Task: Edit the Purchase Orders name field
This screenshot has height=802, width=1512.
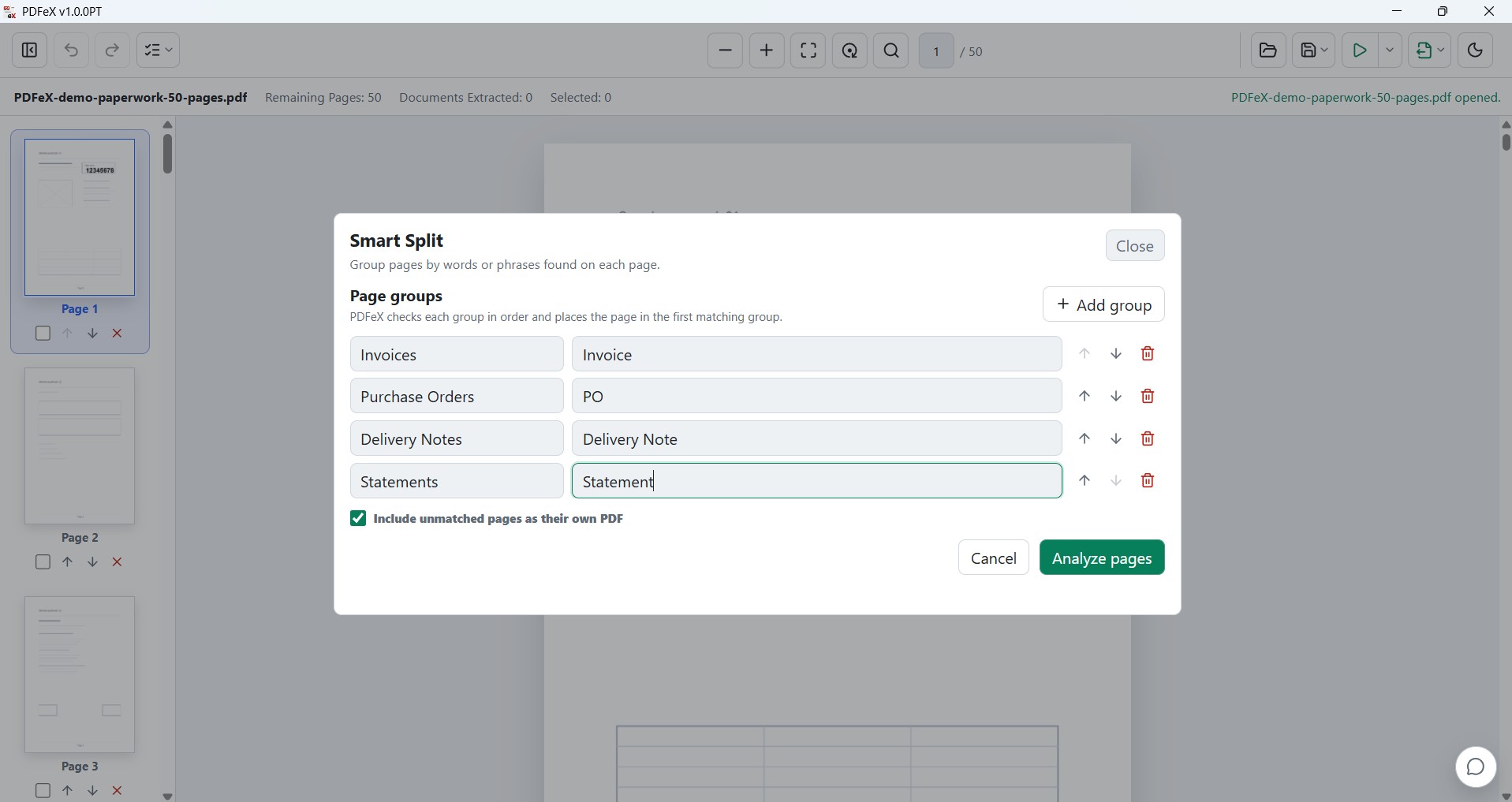Action: pyautogui.click(x=457, y=396)
